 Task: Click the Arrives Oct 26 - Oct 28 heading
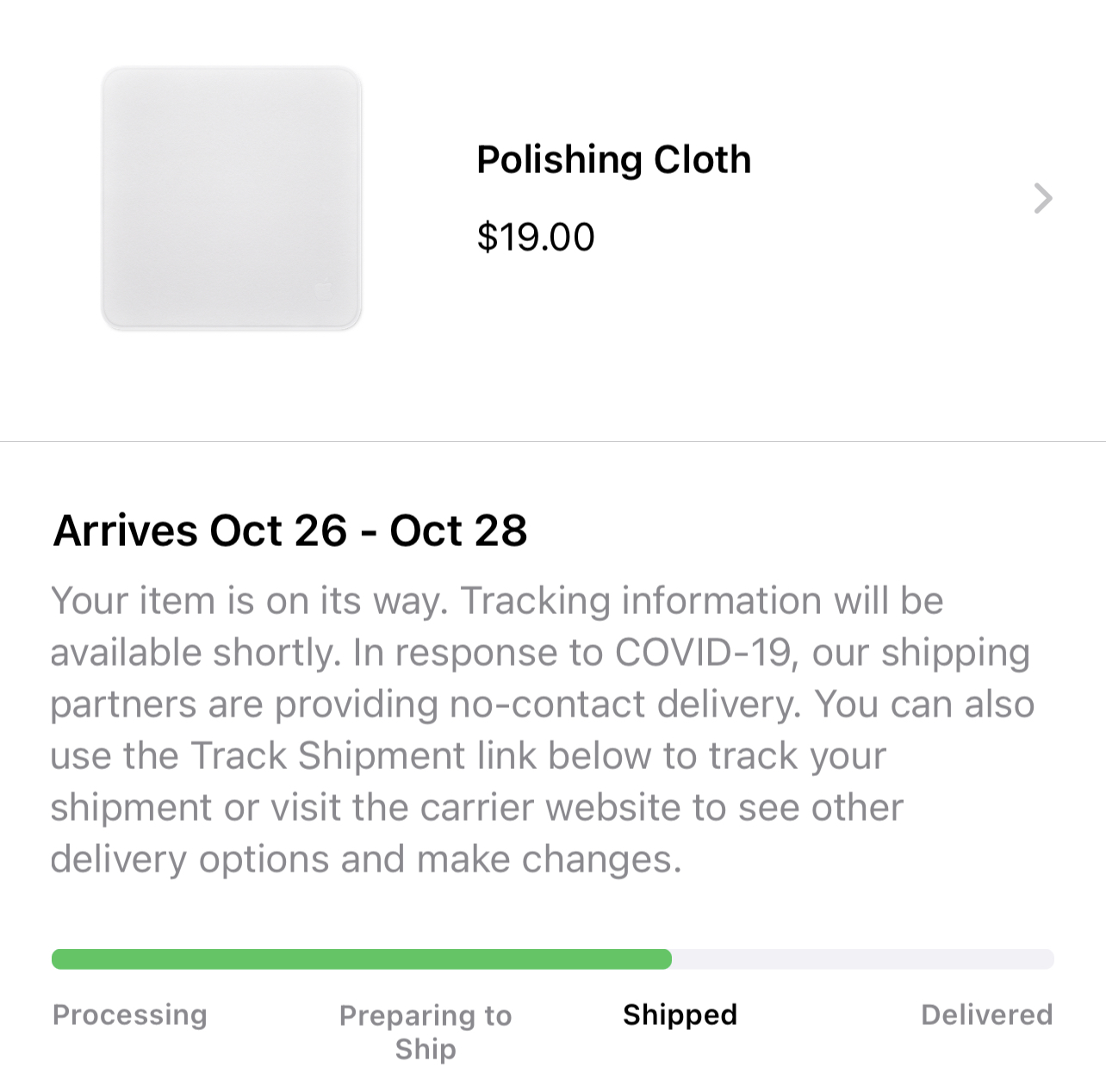(x=289, y=530)
